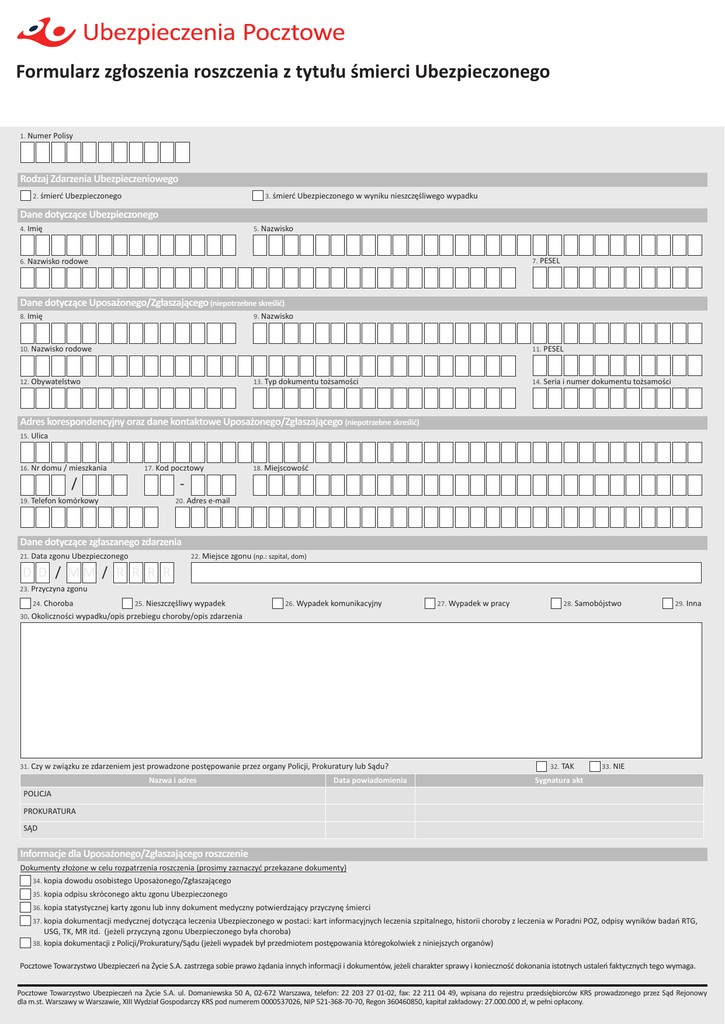
Task: Click the POLICJA row name and address cell
Action: pyautogui.click(x=172, y=793)
